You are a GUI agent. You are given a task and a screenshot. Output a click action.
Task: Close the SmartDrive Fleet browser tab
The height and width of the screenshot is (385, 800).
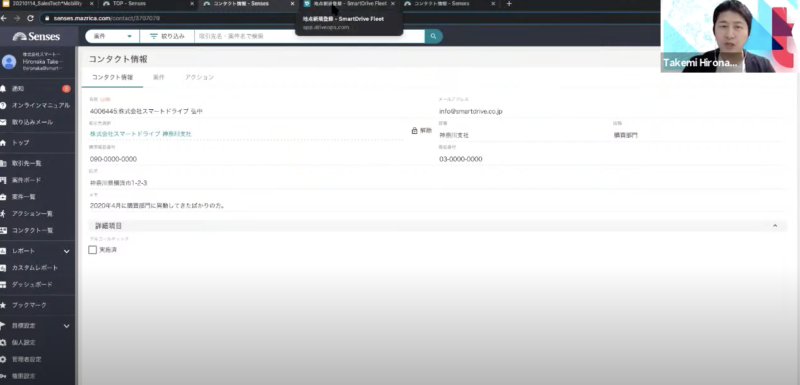point(393,4)
